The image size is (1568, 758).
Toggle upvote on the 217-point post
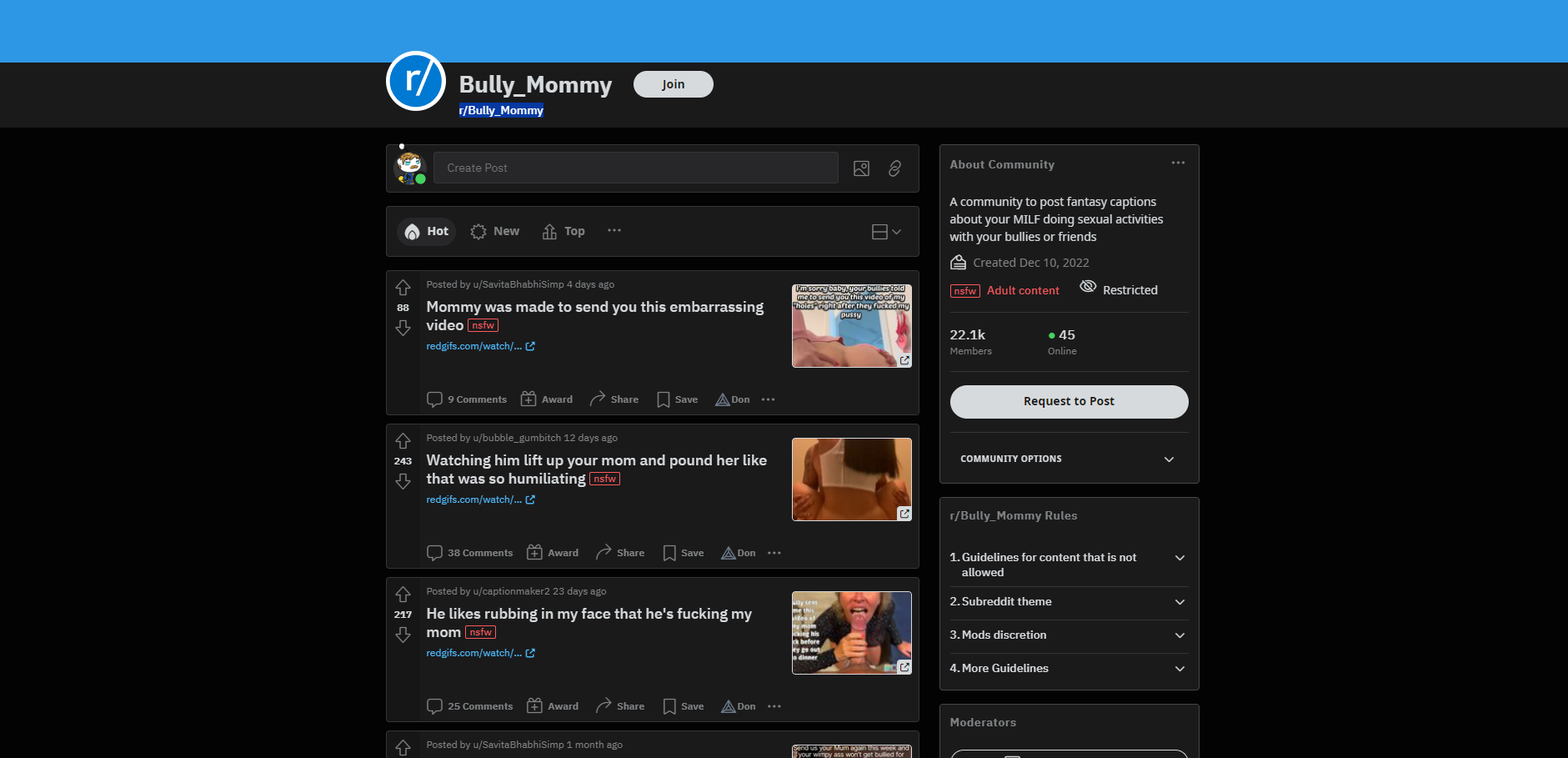(x=403, y=595)
